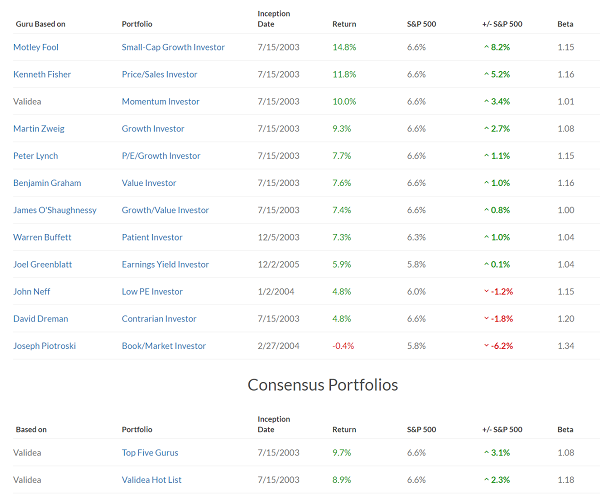The height and width of the screenshot is (501, 600).
Task: Open Joel Greenblatt guru page
Action: click(x=42, y=264)
